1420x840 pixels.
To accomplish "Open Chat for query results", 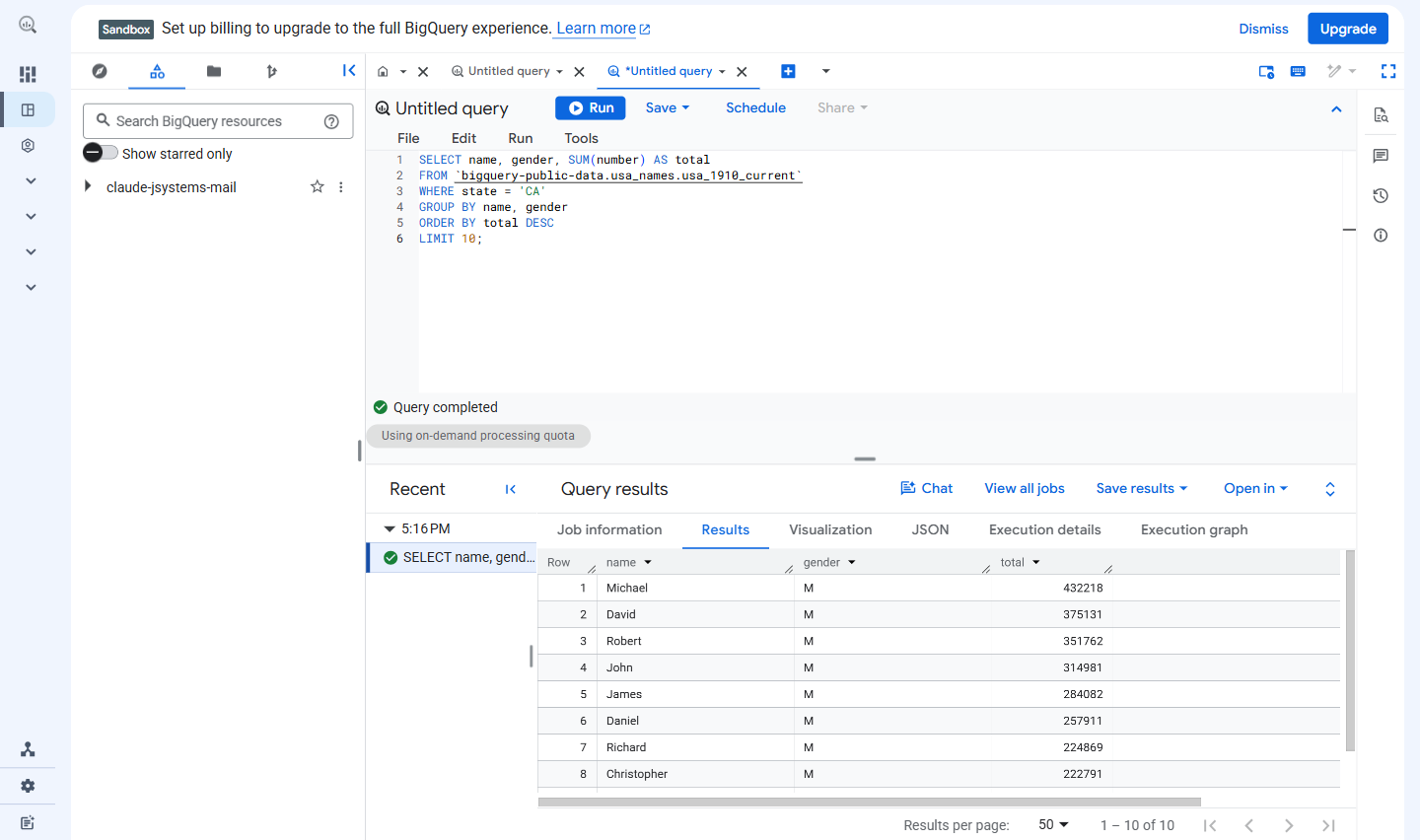I will (x=927, y=488).
